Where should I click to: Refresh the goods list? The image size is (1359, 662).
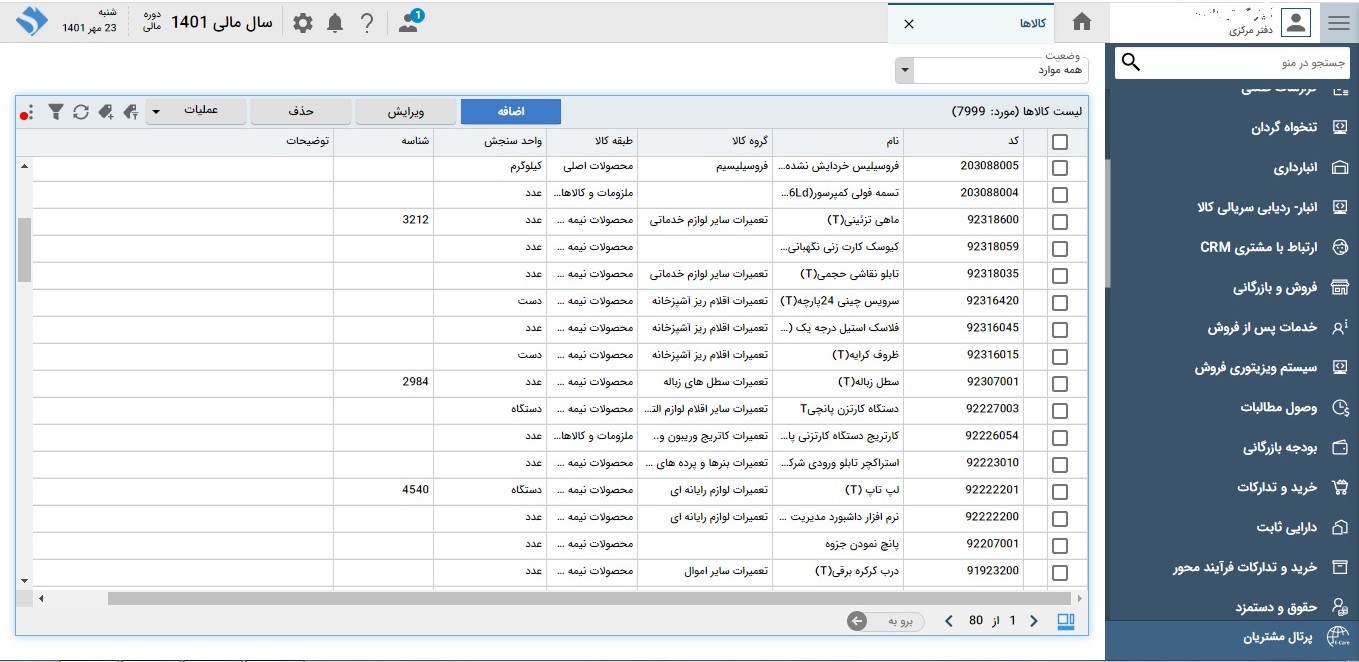click(x=81, y=112)
